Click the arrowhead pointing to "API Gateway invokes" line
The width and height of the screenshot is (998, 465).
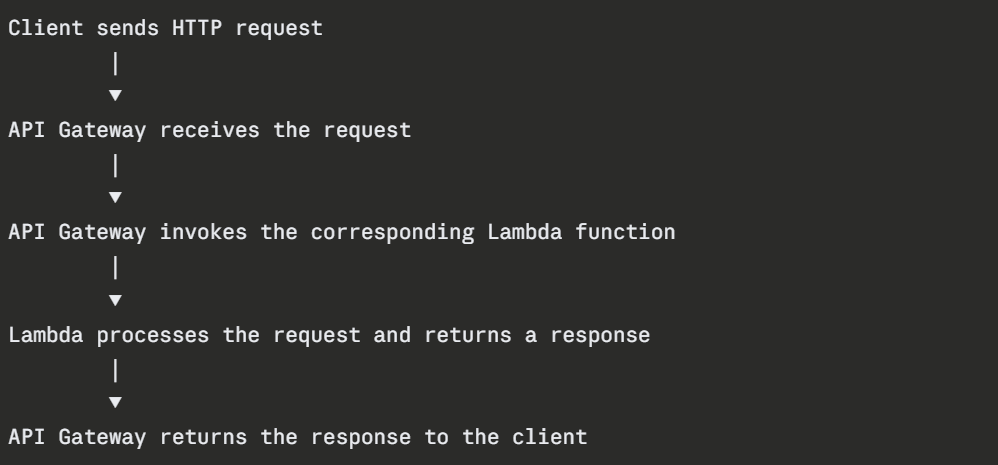click(x=115, y=198)
